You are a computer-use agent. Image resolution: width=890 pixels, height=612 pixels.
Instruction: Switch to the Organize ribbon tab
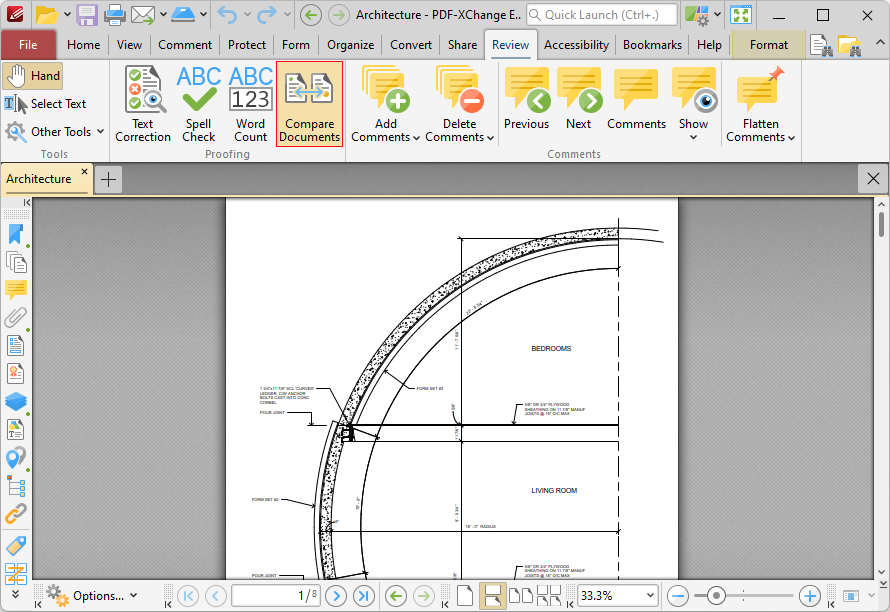[x=350, y=45]
